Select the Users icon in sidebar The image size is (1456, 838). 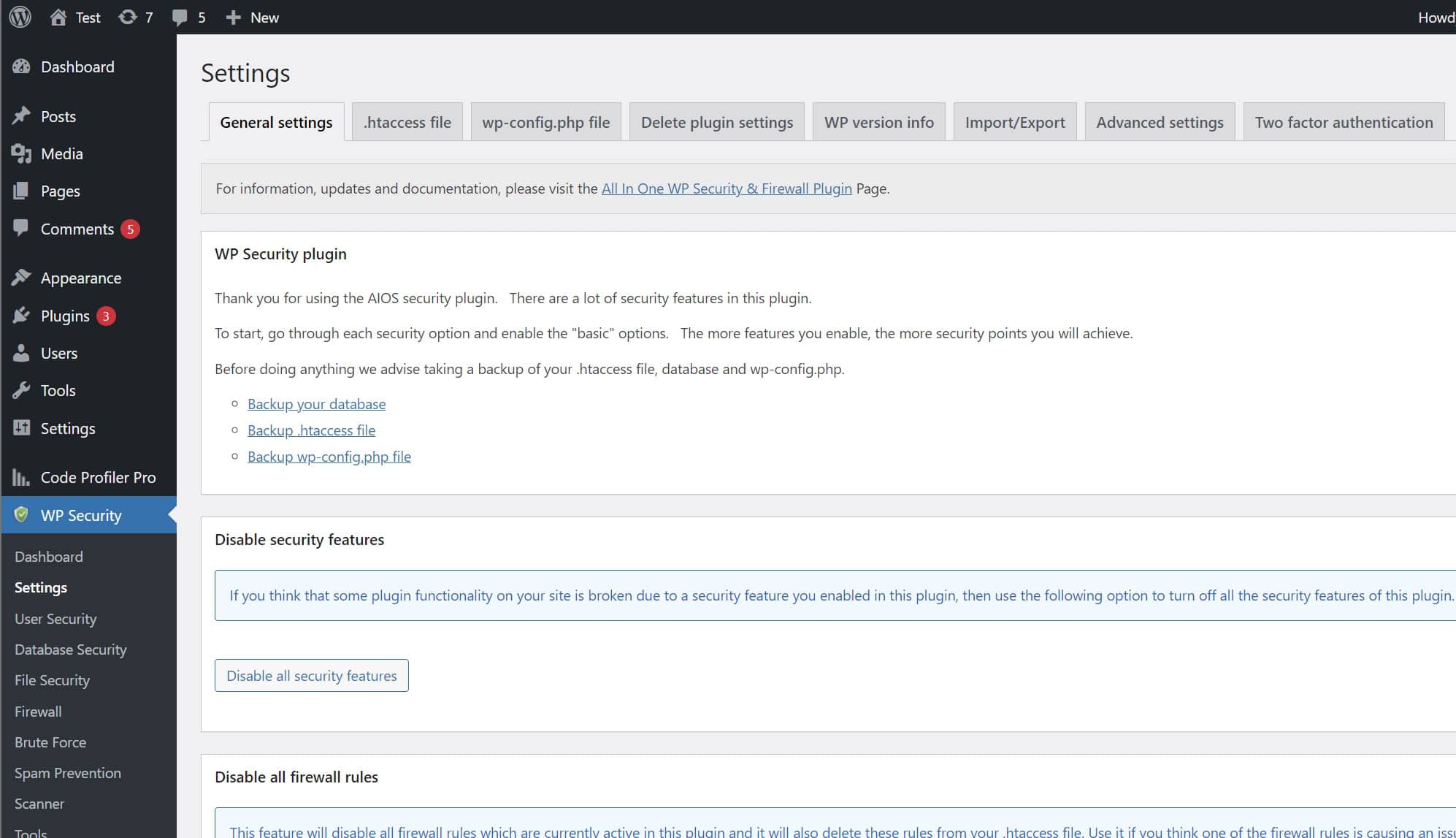tap(21, 353)
